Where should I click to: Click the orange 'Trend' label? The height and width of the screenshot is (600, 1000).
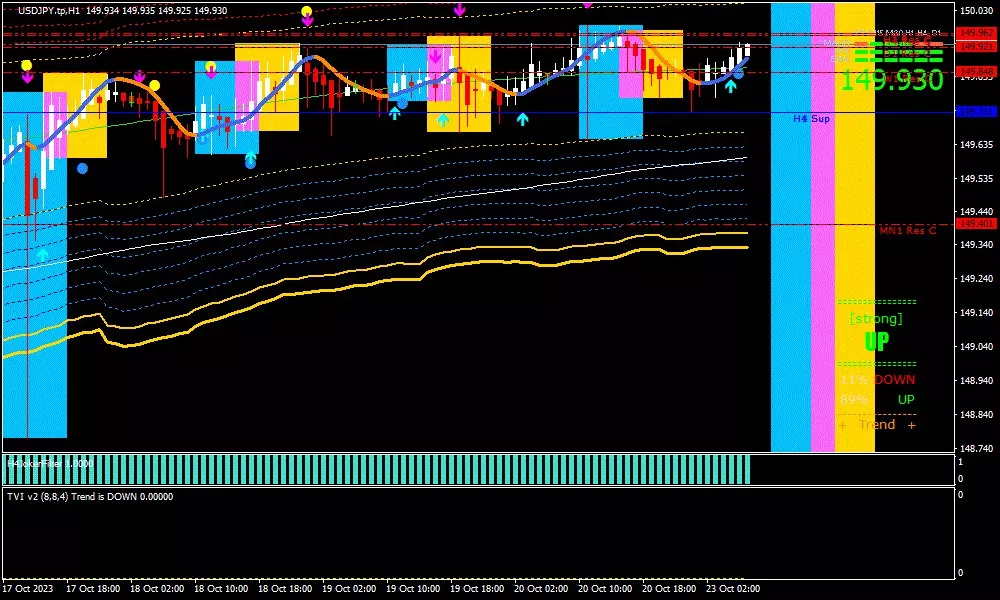[877, 425]
